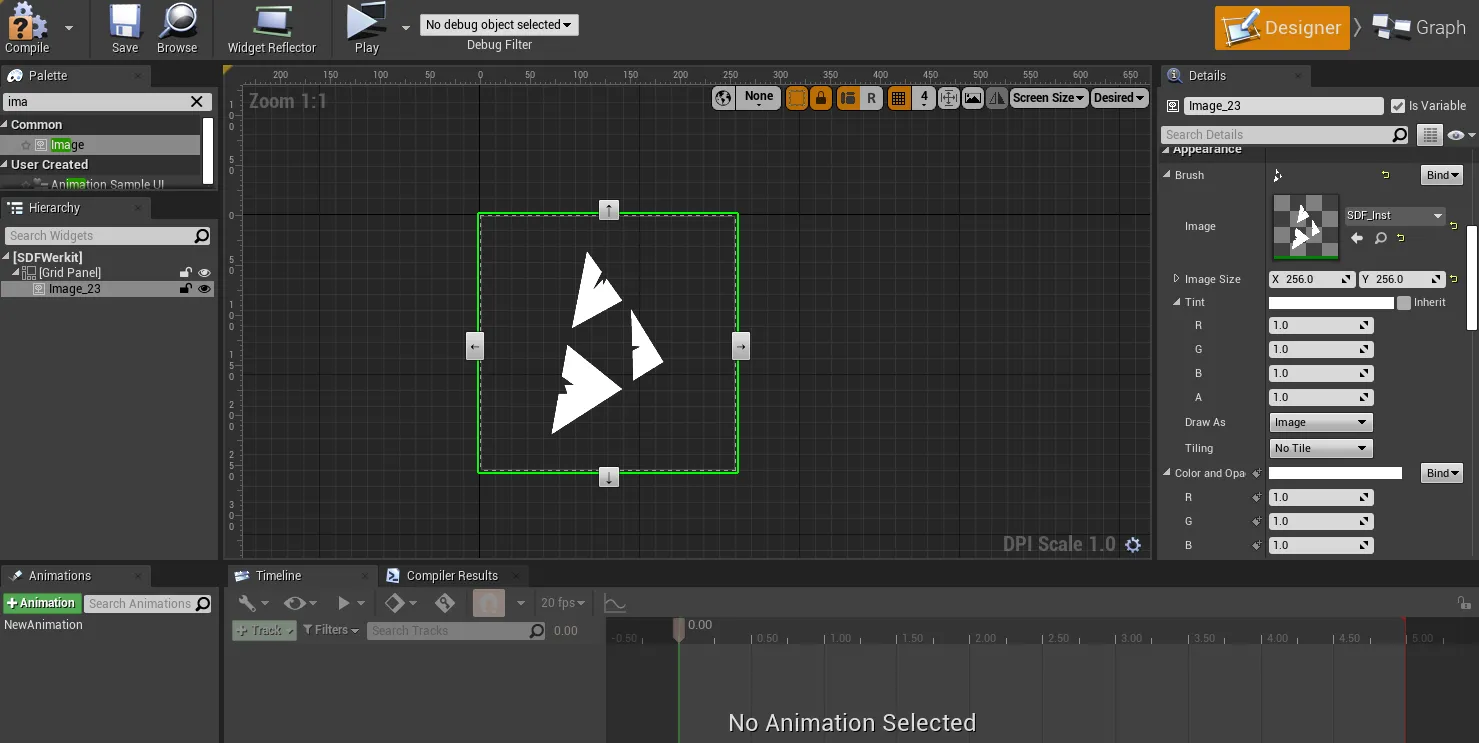
Task: Open the grid snap size 4 dropdown
Action: click(x=924, y=98)
